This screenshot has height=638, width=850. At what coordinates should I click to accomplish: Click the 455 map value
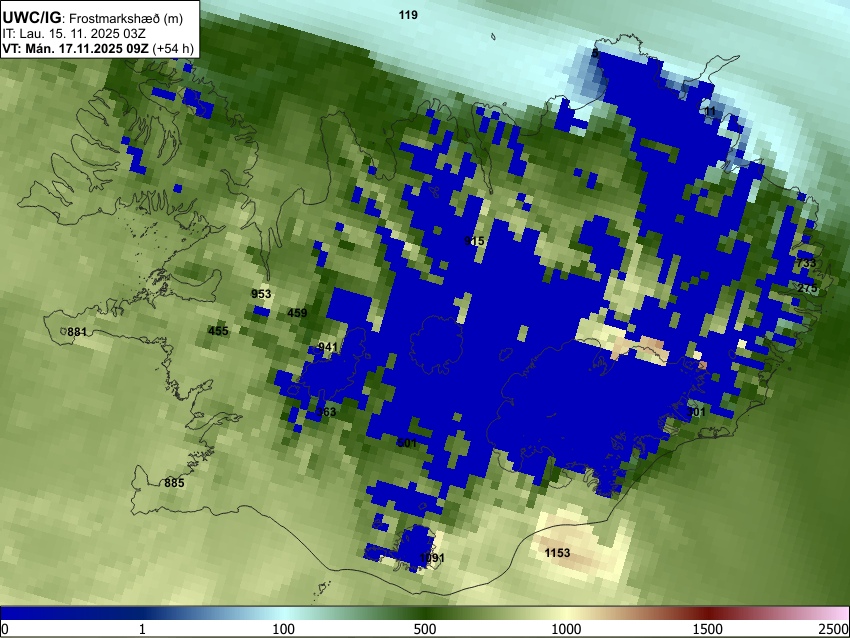click(x=218, y=331)
